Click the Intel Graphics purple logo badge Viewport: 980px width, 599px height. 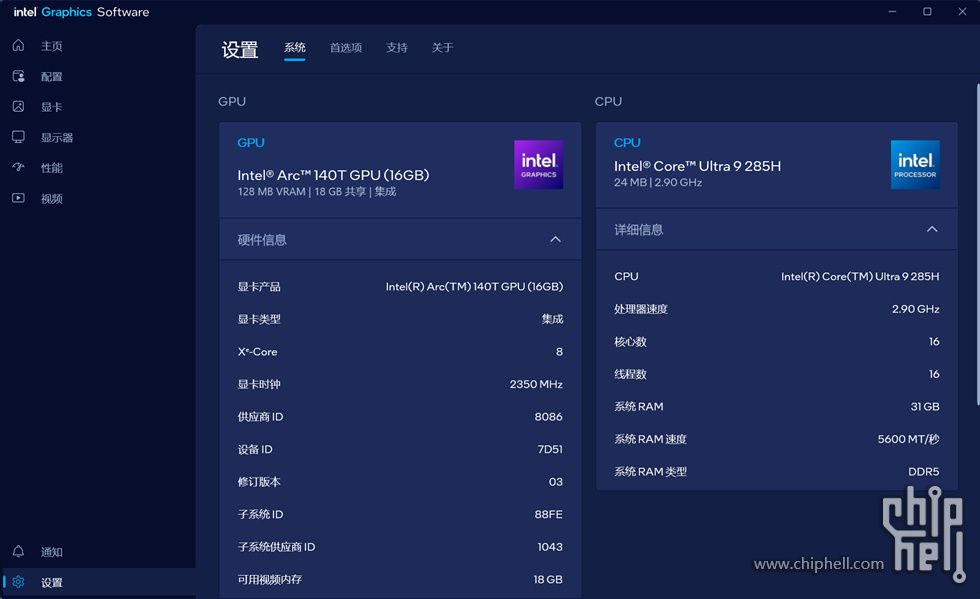538,164
